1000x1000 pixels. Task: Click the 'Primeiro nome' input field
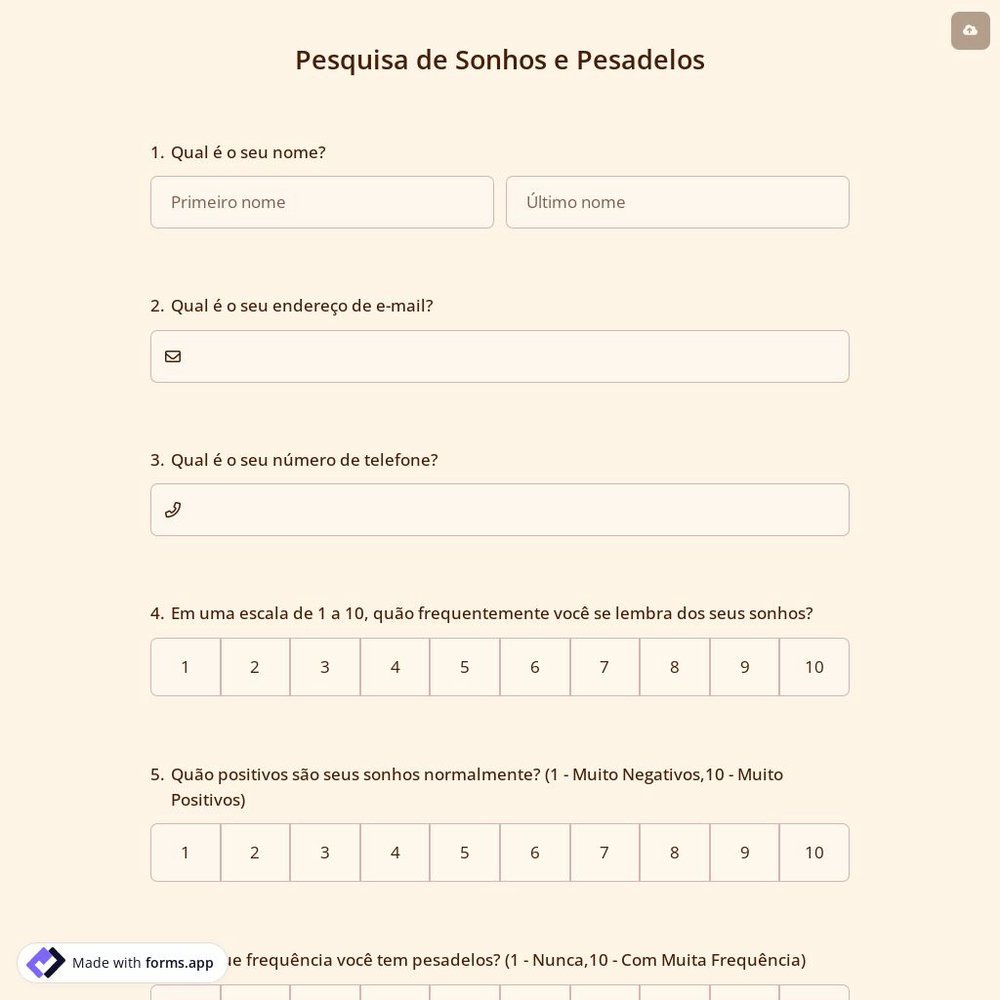pyautogui.click(x=322, y=202)
